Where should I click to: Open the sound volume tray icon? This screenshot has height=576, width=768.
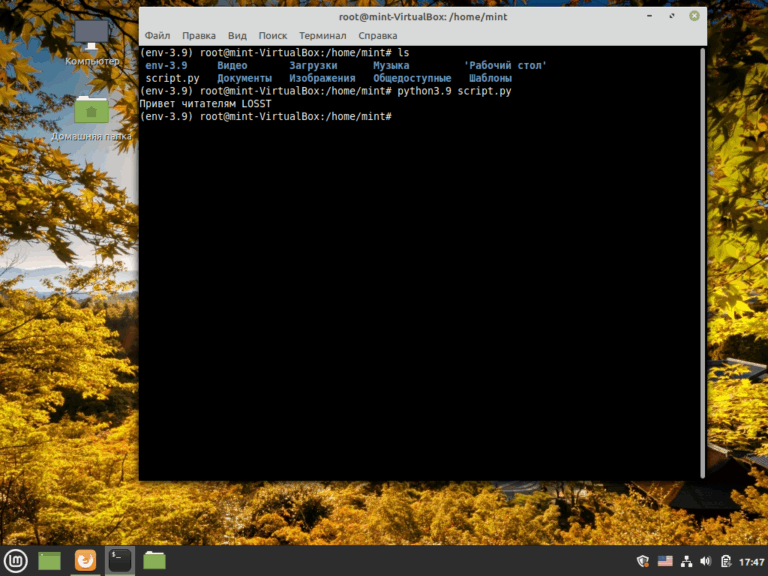(705, 561)
